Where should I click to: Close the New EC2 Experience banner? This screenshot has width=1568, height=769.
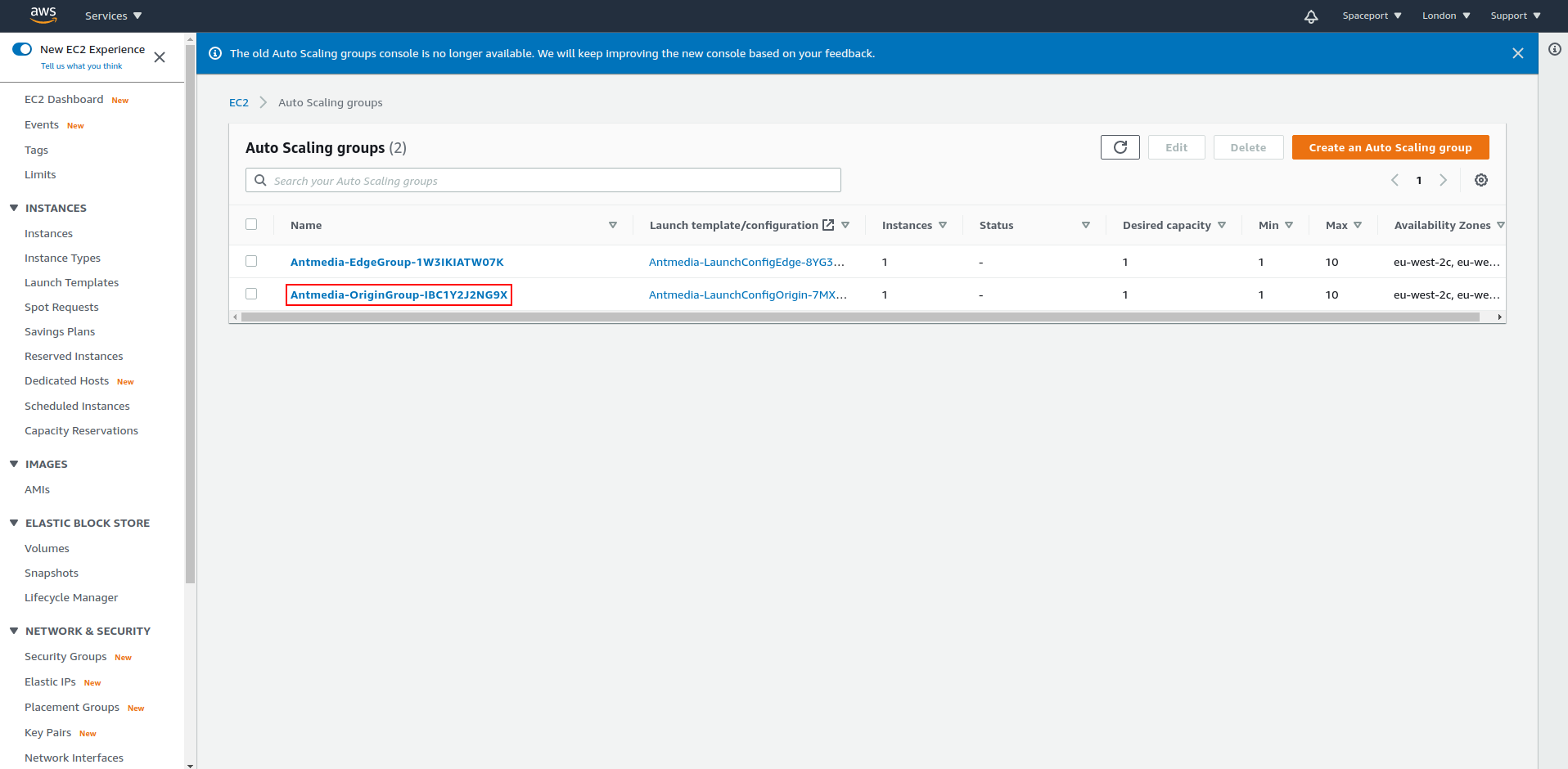click(x=160, y=57)
